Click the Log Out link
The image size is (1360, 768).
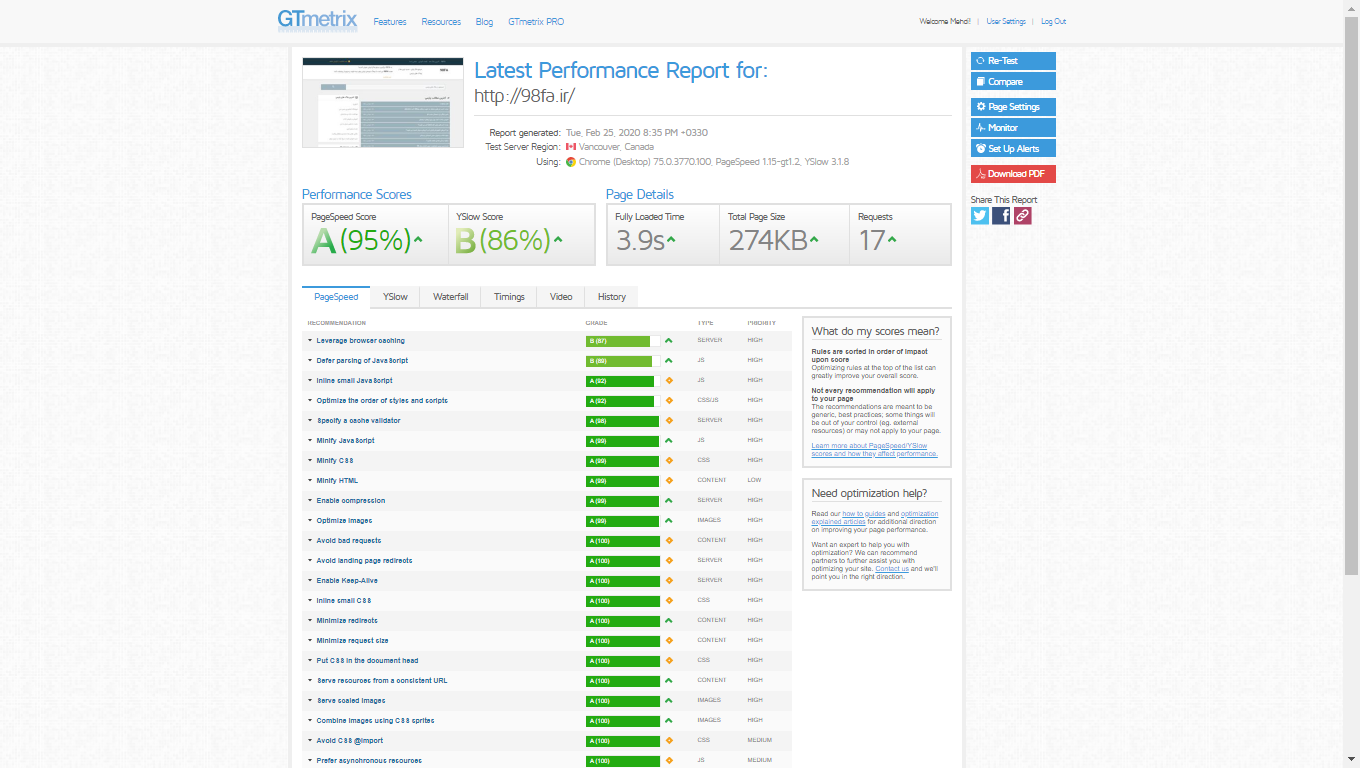tap(1053, 22)
